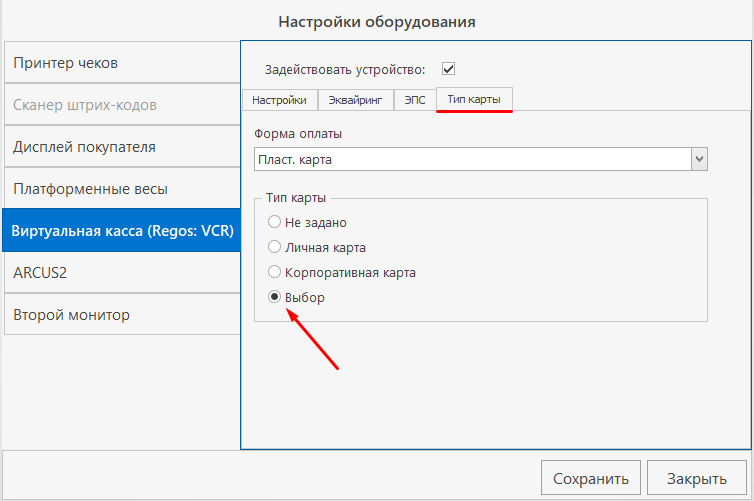Click the Тип карты tab

475,100
